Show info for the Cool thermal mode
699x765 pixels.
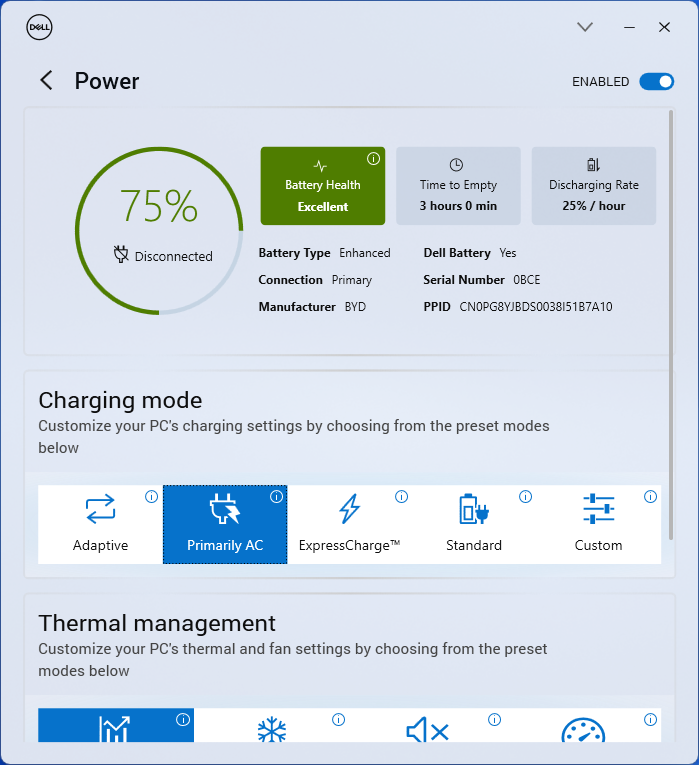339,720
